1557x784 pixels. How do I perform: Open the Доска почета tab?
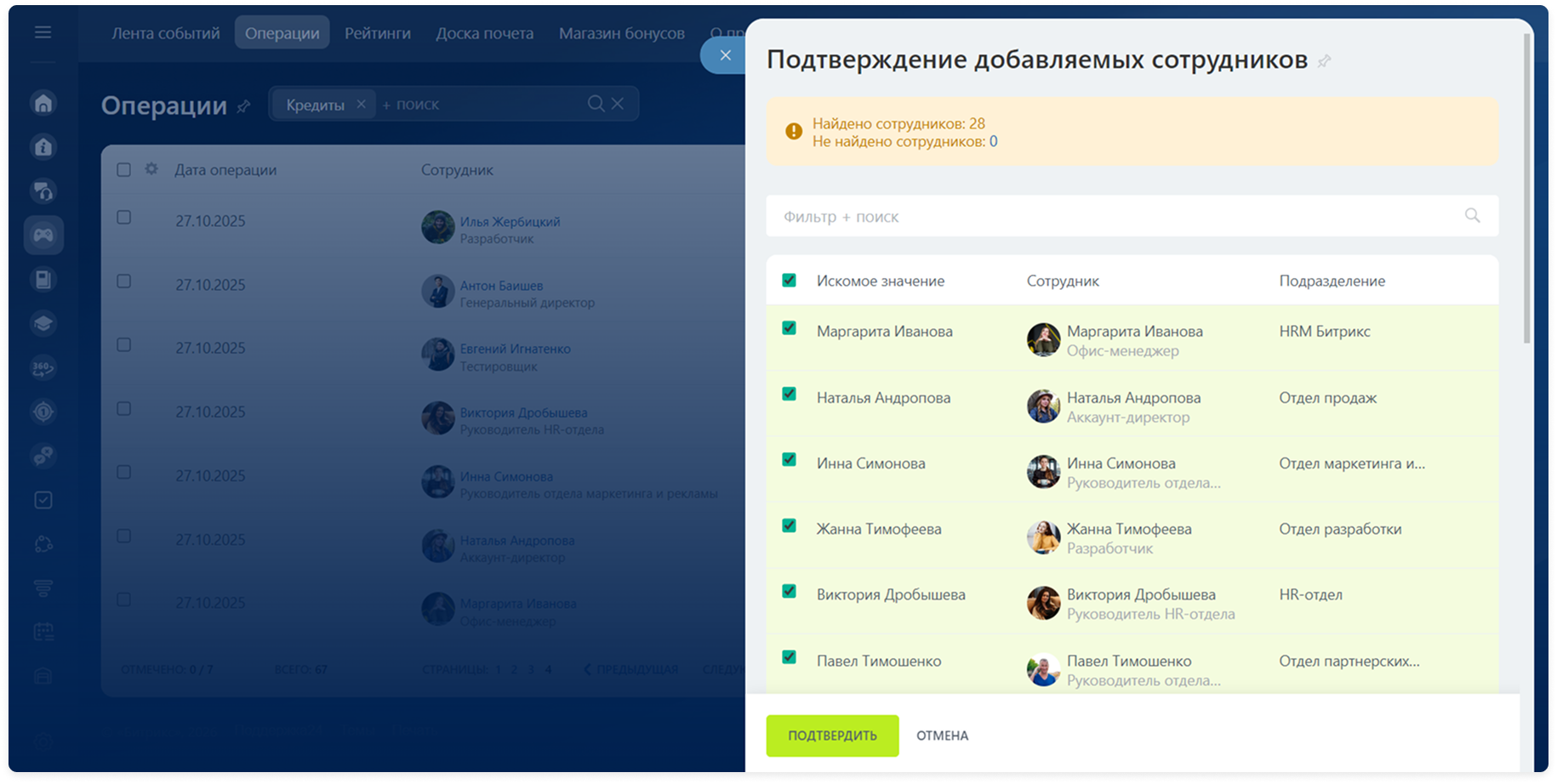point(484,33)
